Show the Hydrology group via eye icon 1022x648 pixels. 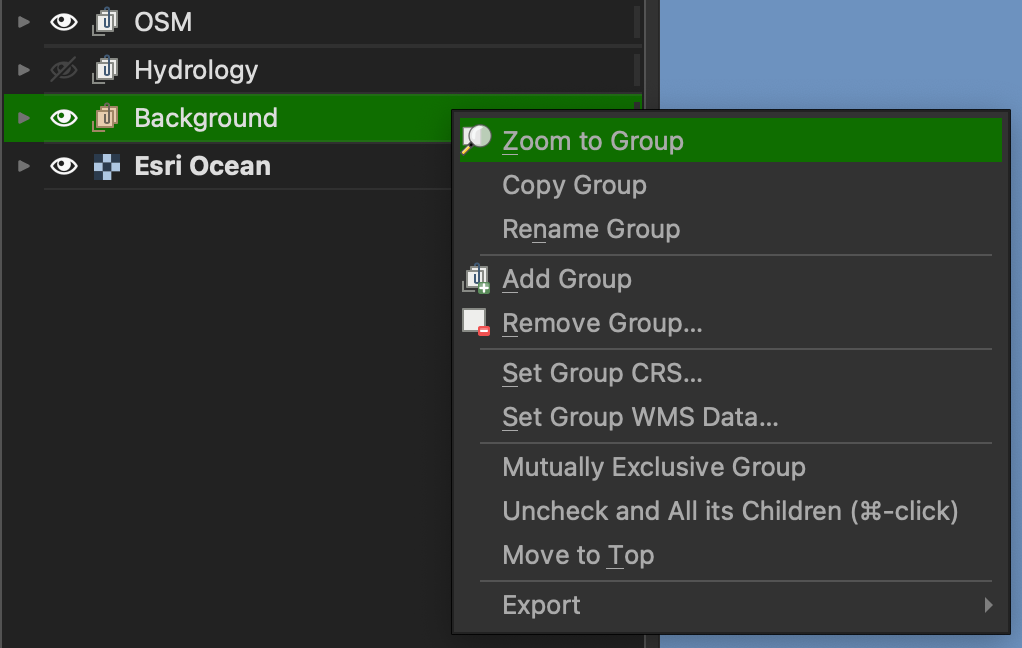point(64,70)
